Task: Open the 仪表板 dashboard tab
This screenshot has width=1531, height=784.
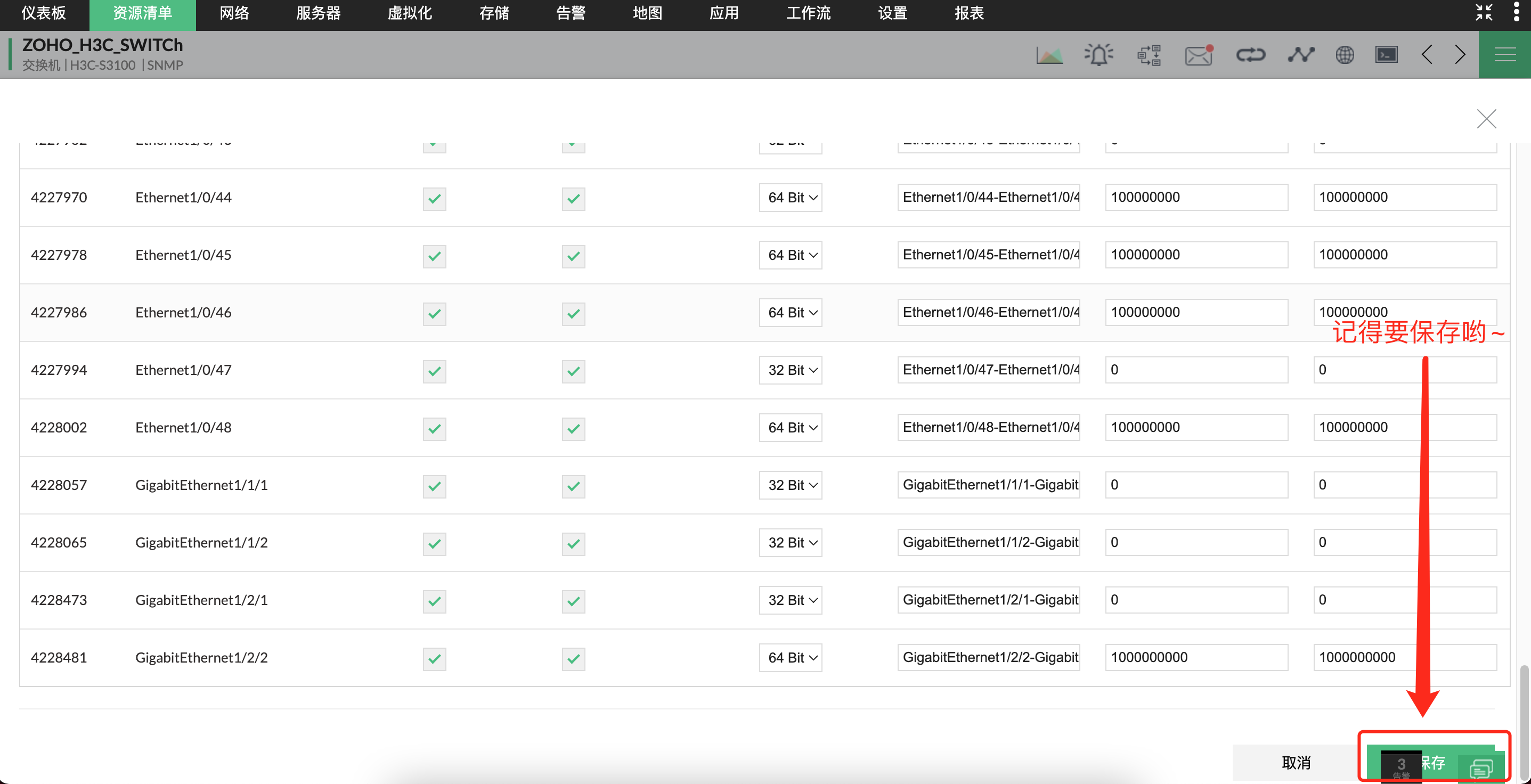Action: coord(44,13)
